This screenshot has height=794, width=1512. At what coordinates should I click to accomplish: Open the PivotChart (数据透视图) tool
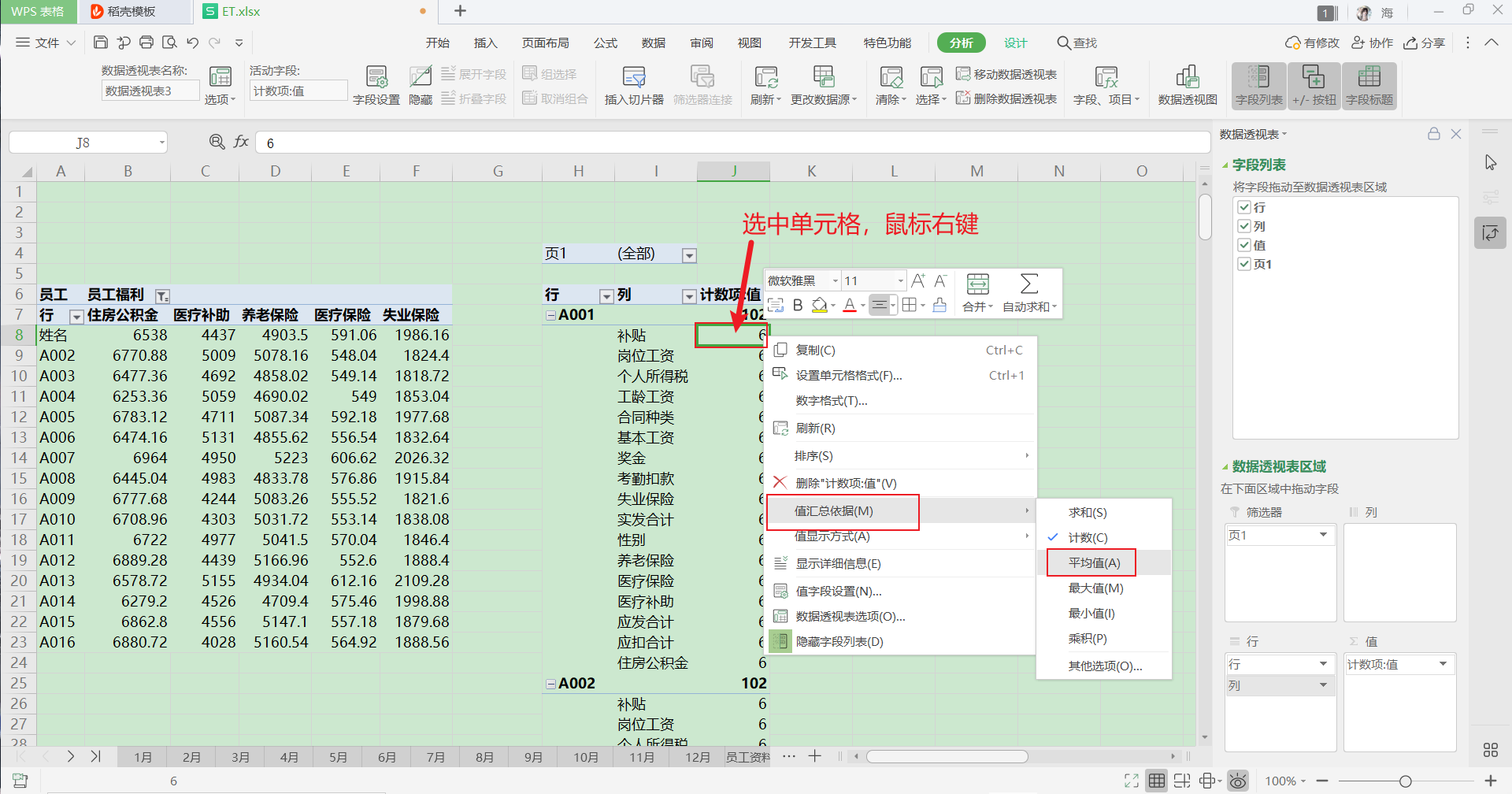click(1188, 85)
